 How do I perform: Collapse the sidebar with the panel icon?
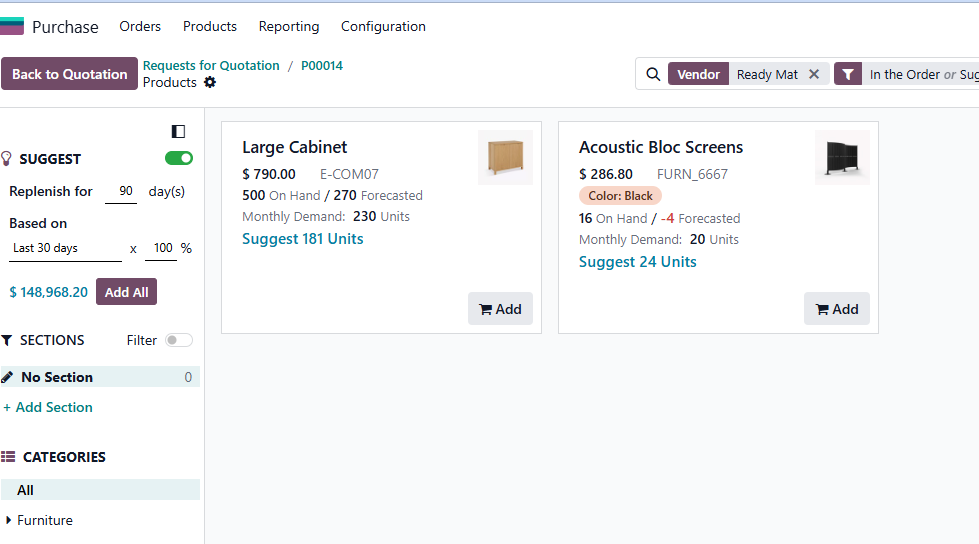click(179, 131)
